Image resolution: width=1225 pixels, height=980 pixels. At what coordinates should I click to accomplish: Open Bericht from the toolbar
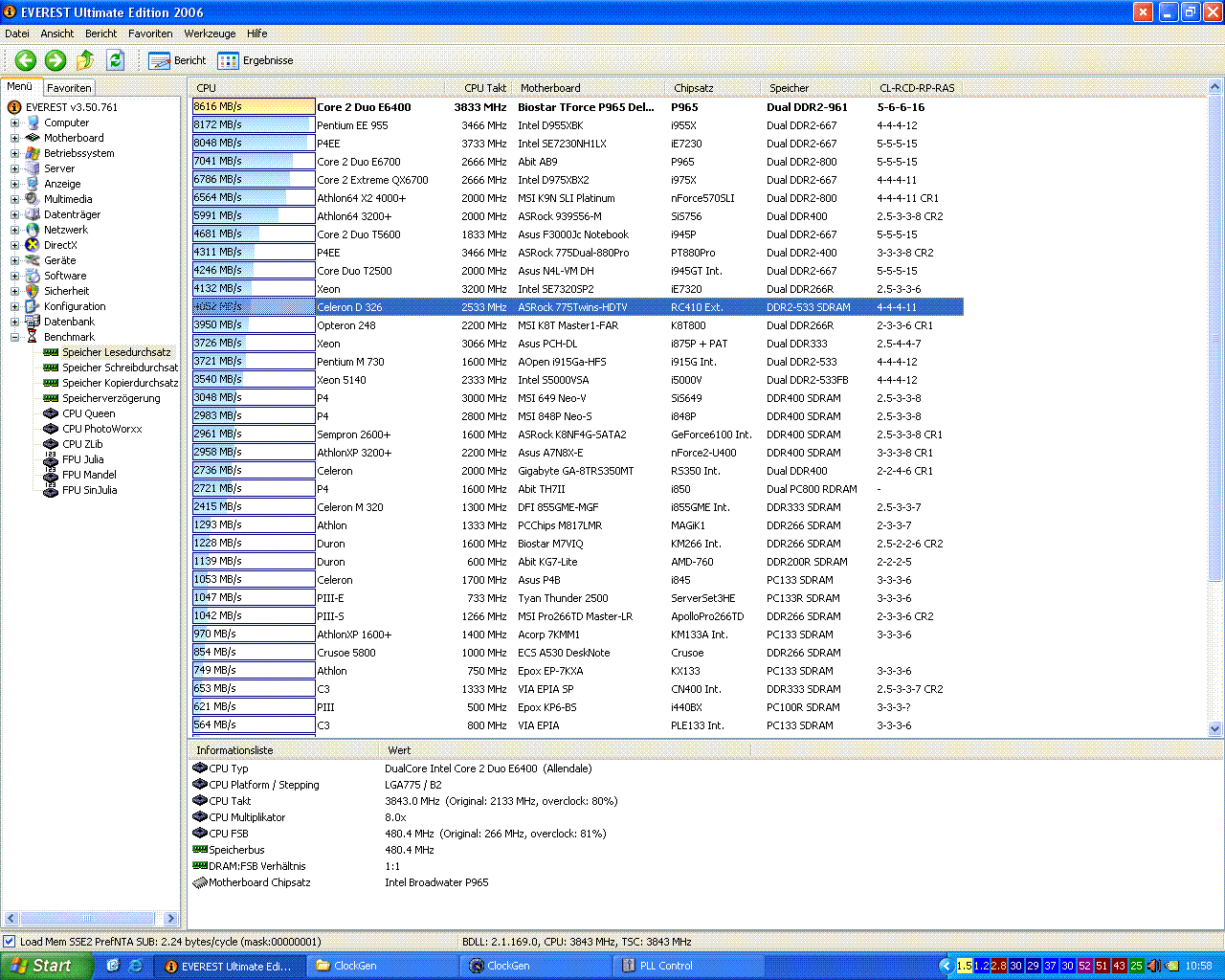click(x=177, y=60)
